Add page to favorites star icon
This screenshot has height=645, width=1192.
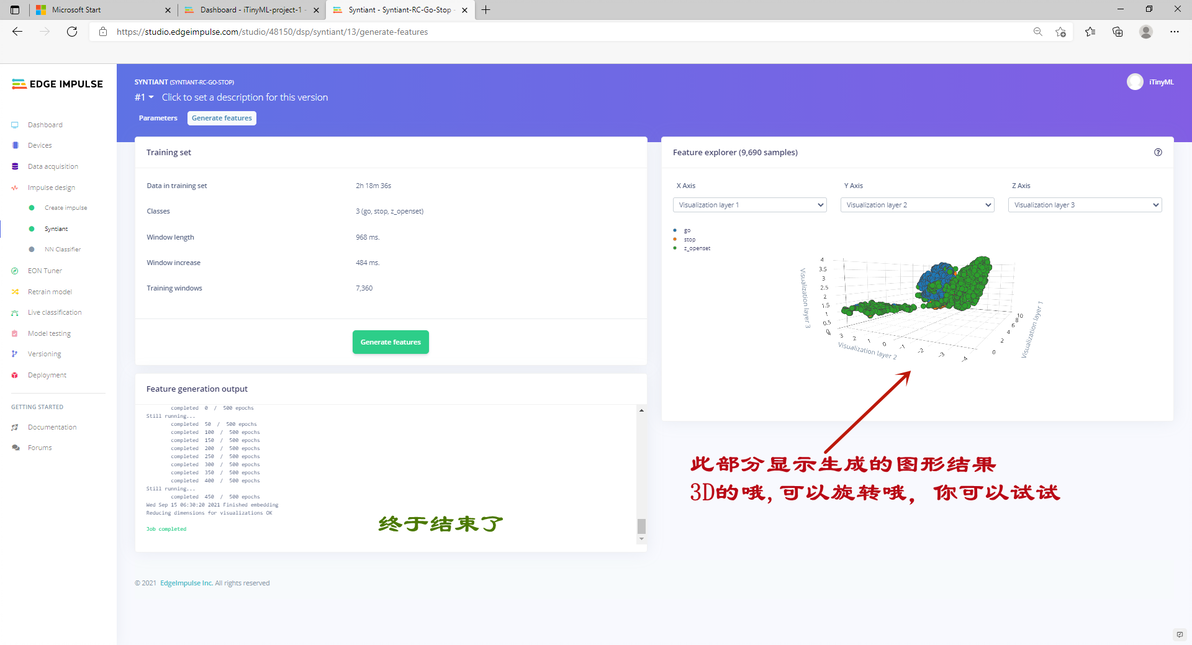click(1060, 32)
